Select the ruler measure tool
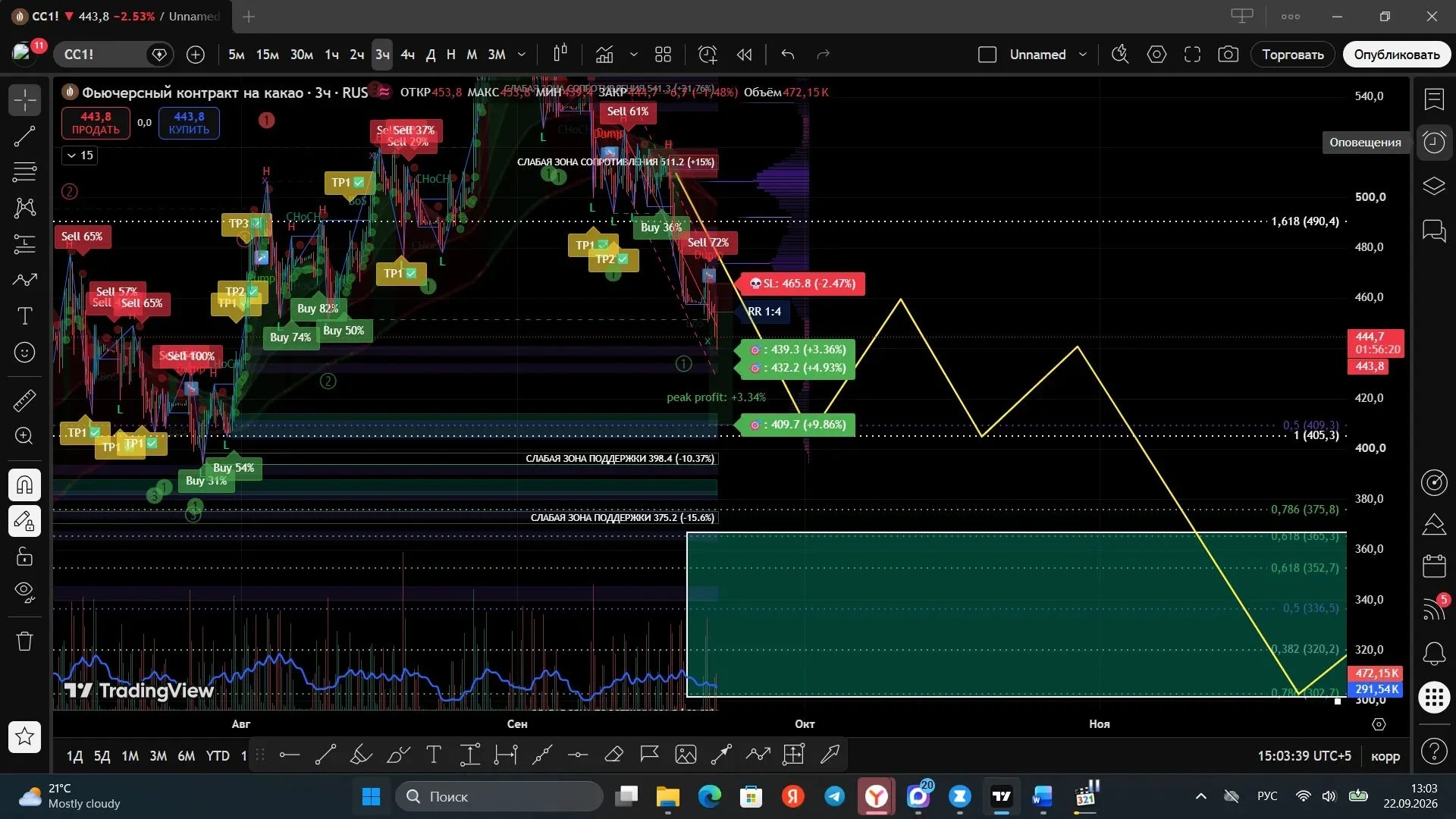 point(25,400)
